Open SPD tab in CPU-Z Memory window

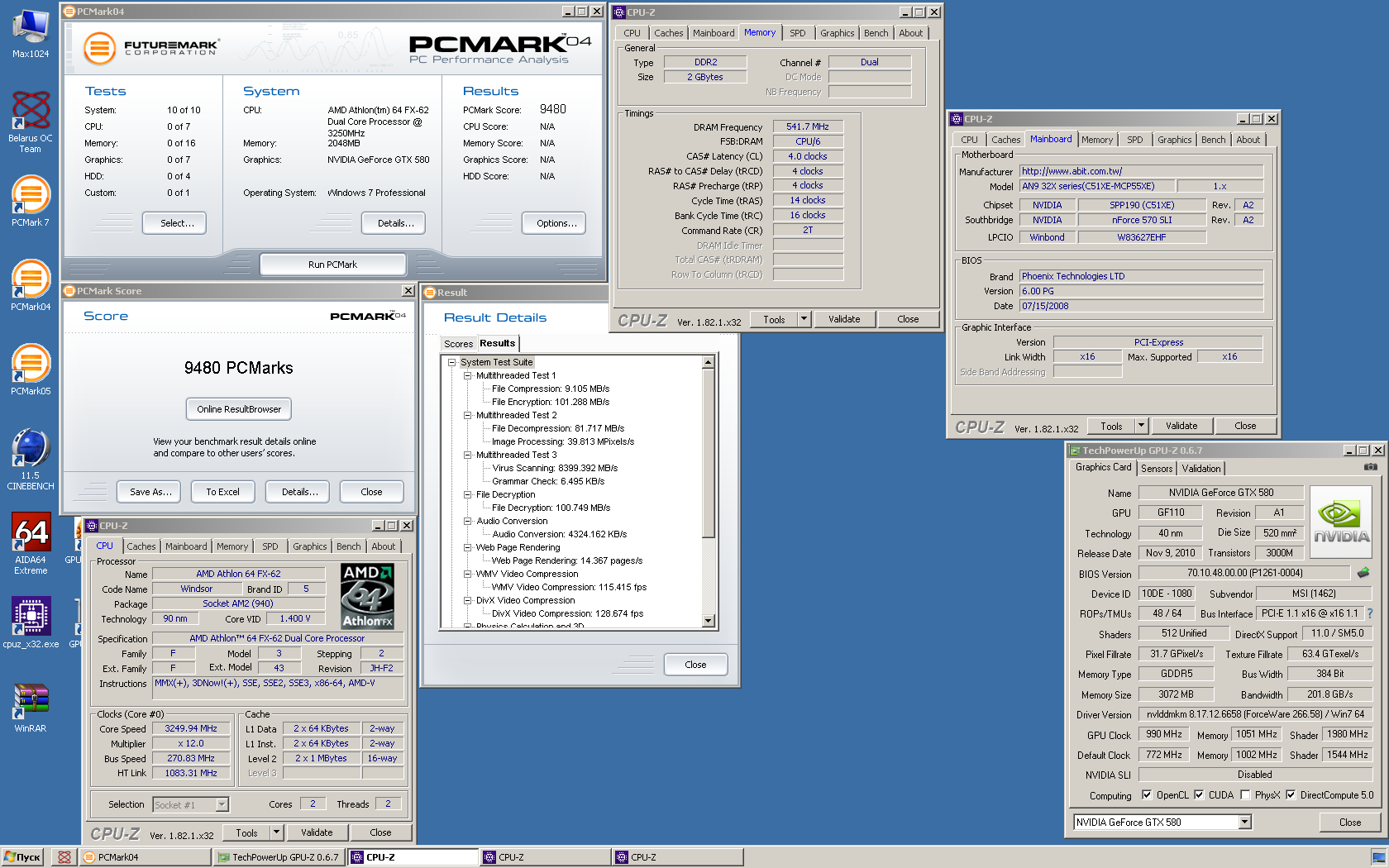(798, 33)
